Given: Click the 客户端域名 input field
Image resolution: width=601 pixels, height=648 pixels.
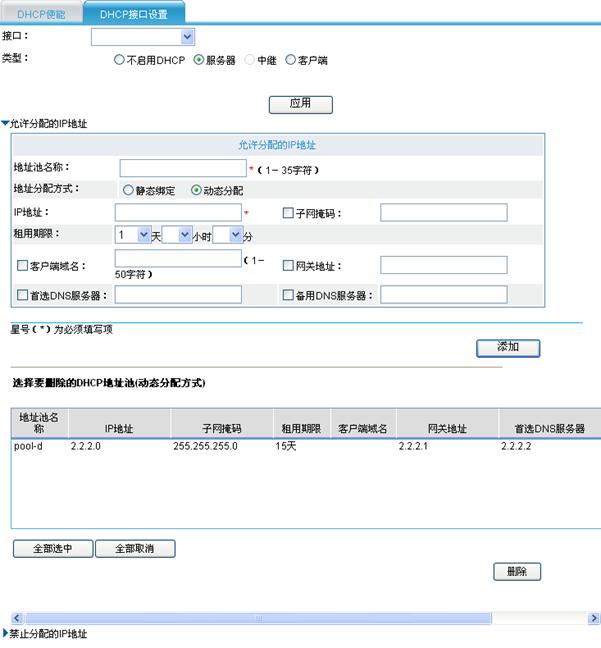Looking at the screenshot, I should [178, 259].
